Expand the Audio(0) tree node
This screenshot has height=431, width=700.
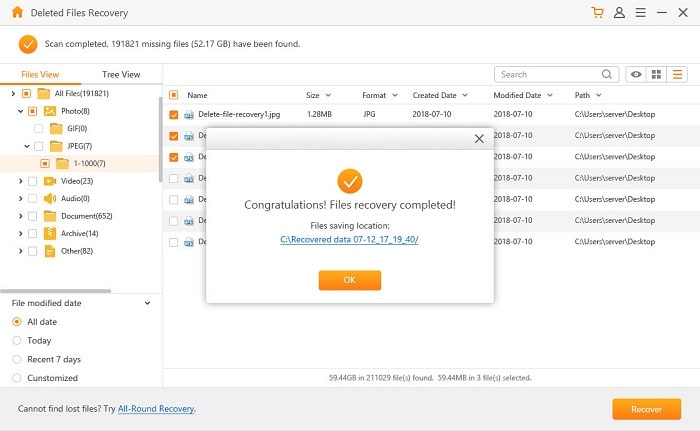click(21, 198)
